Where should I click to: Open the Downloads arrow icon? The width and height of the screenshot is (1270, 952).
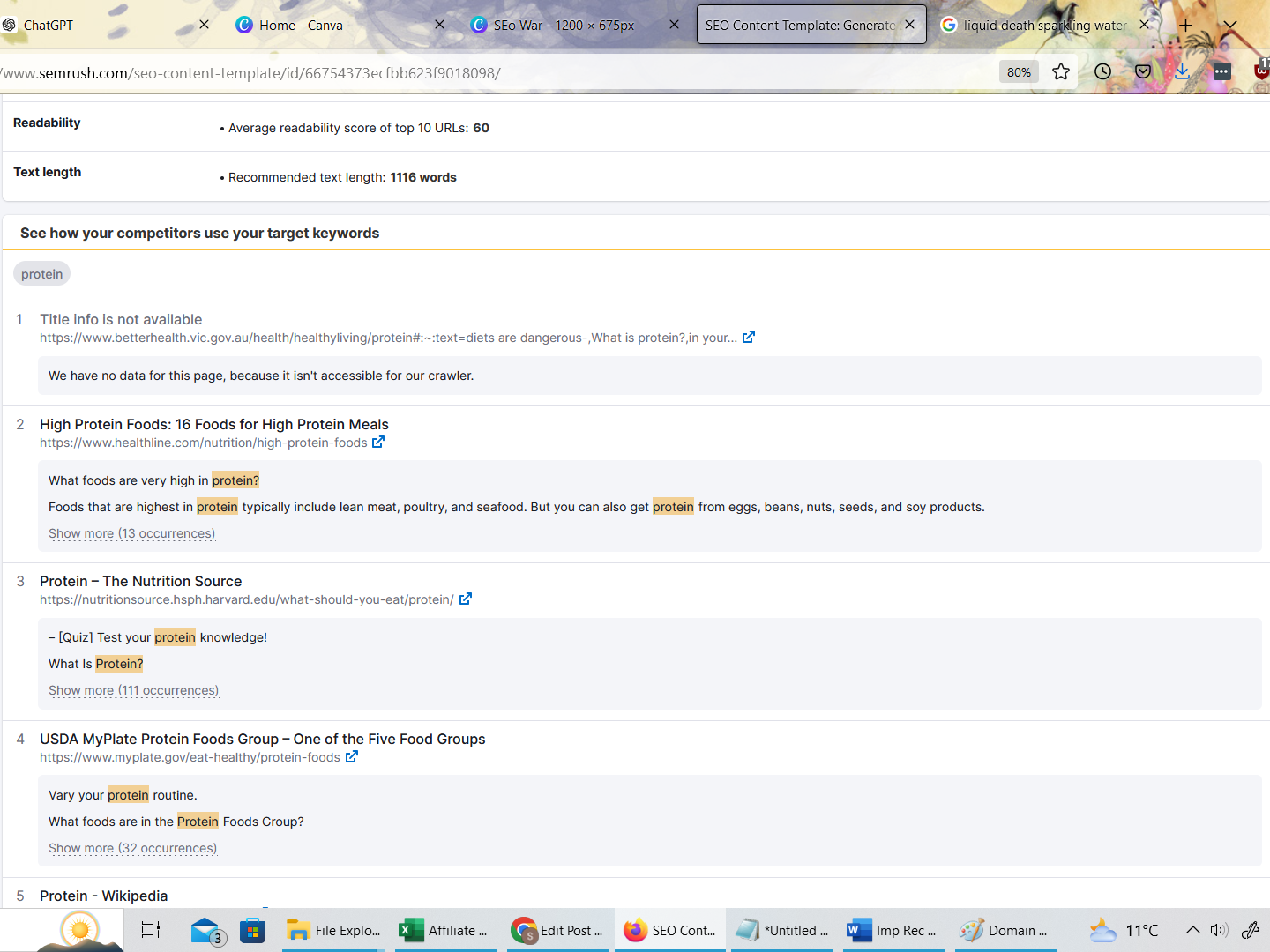[x=1183, y=72]
